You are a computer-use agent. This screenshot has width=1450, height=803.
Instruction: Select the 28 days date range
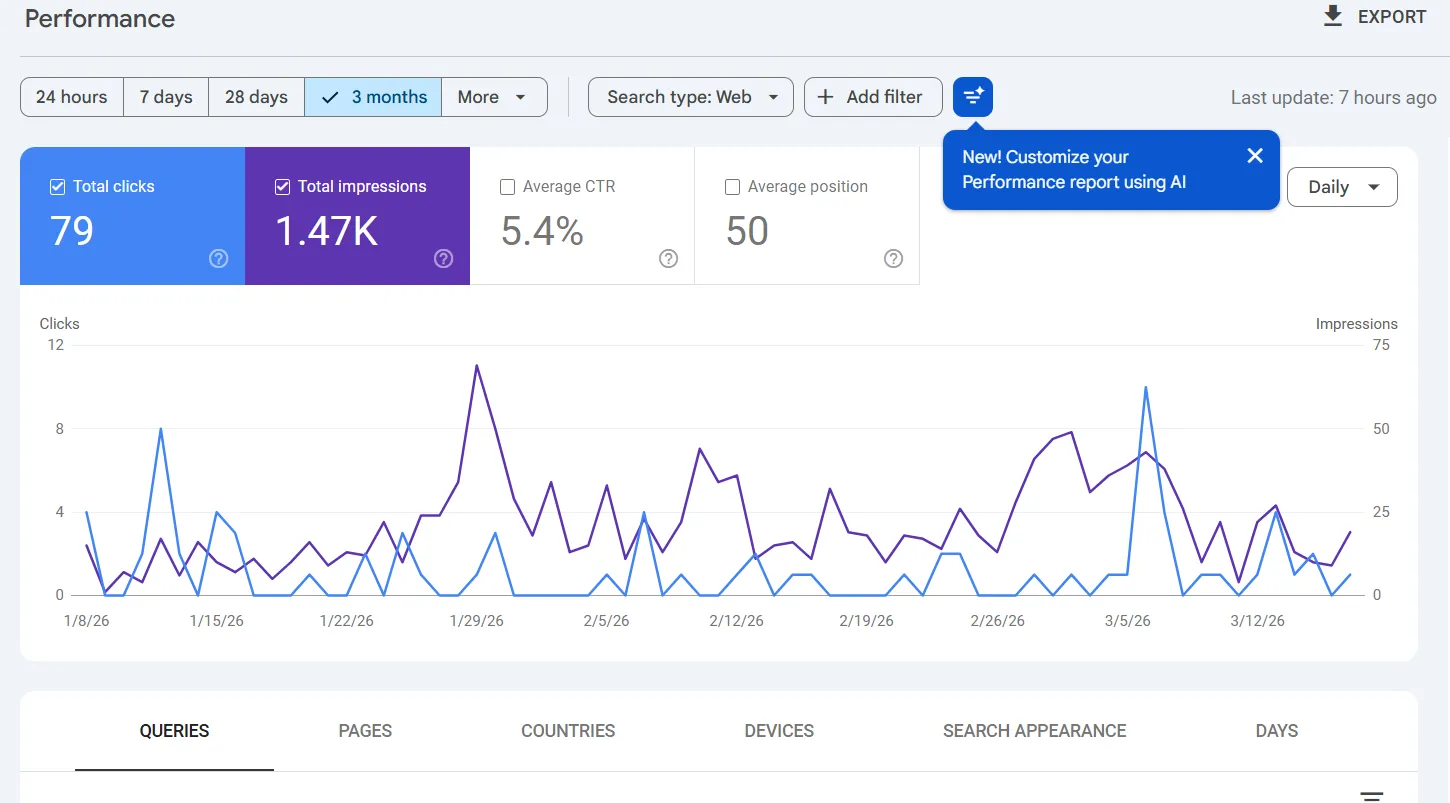pos(256,97)
